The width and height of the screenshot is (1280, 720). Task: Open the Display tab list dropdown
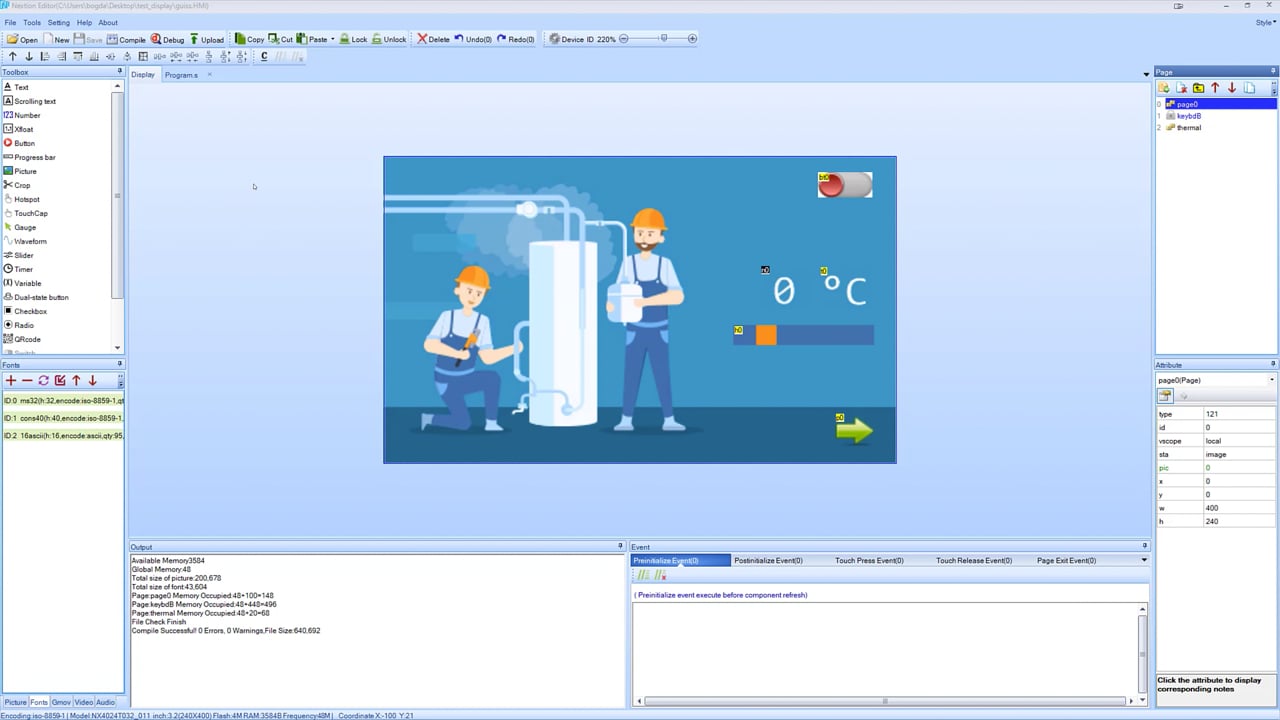coord(1146,74)
